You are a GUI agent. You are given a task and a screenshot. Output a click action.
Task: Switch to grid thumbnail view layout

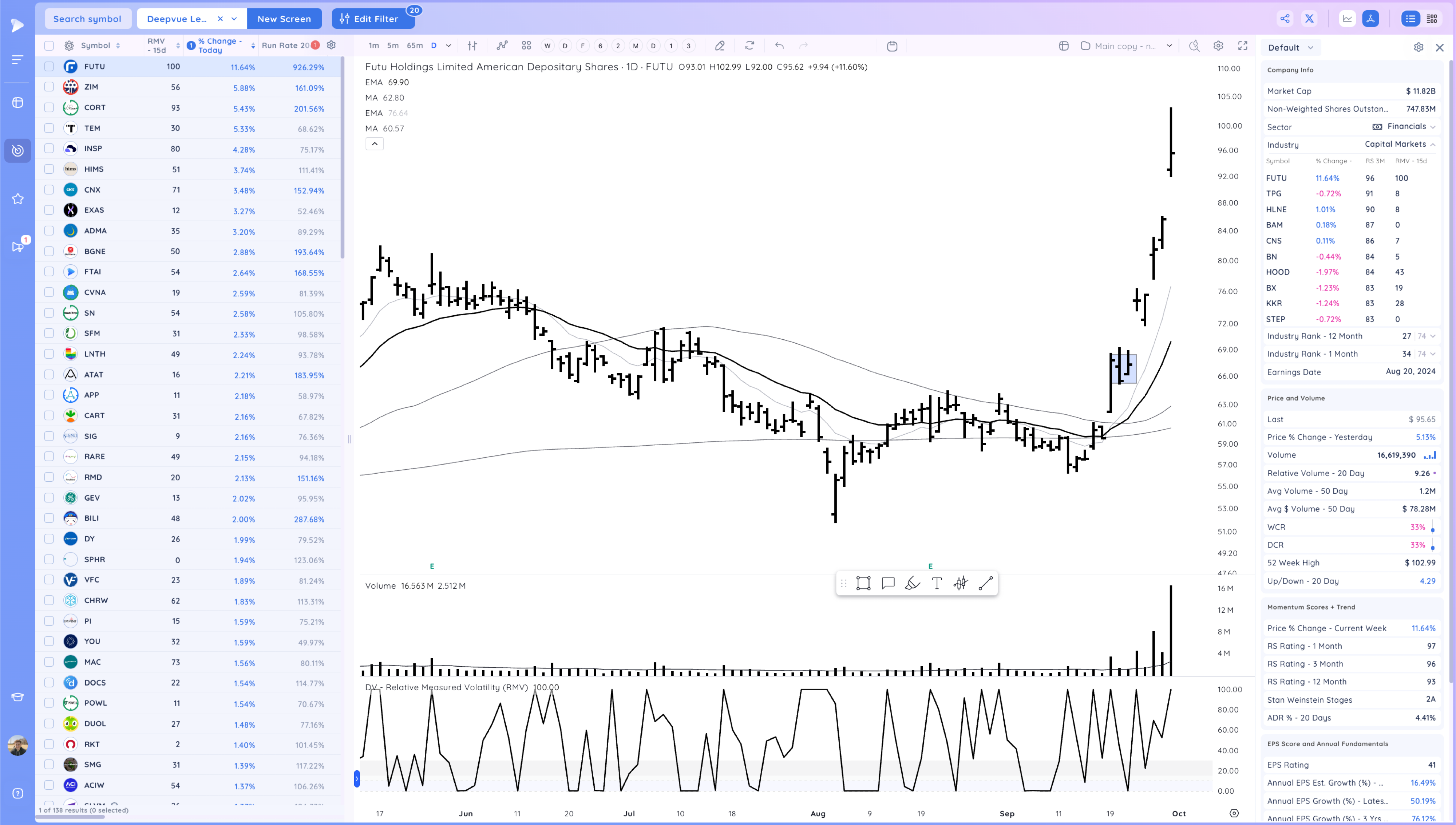[x=1432, y=19]
